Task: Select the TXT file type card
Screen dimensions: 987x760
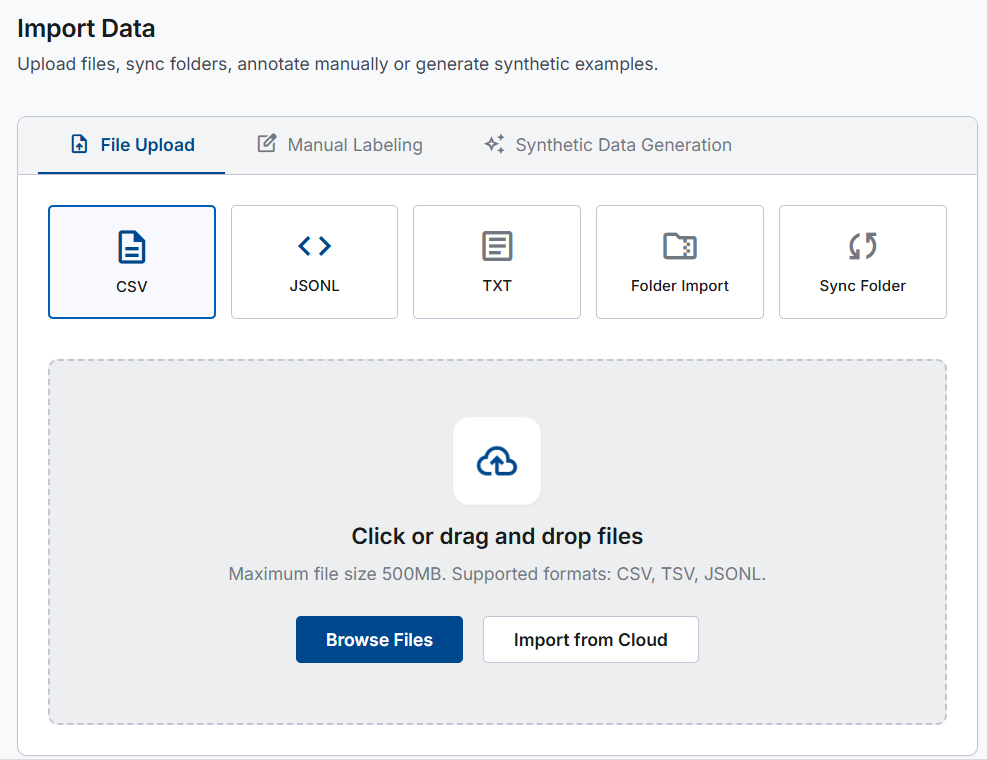Action: (497, 262)
